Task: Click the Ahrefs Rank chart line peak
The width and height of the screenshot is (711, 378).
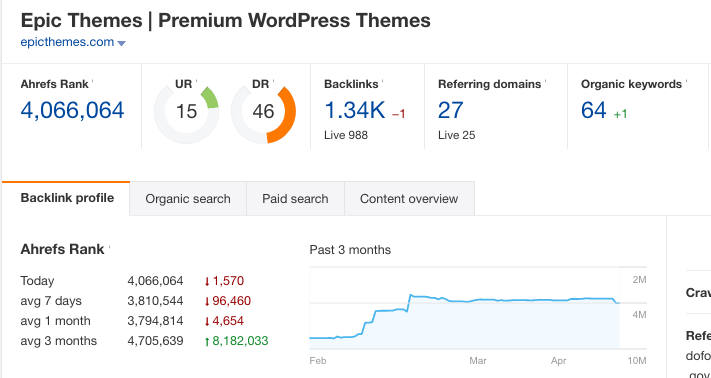Action: click(411, 295)
